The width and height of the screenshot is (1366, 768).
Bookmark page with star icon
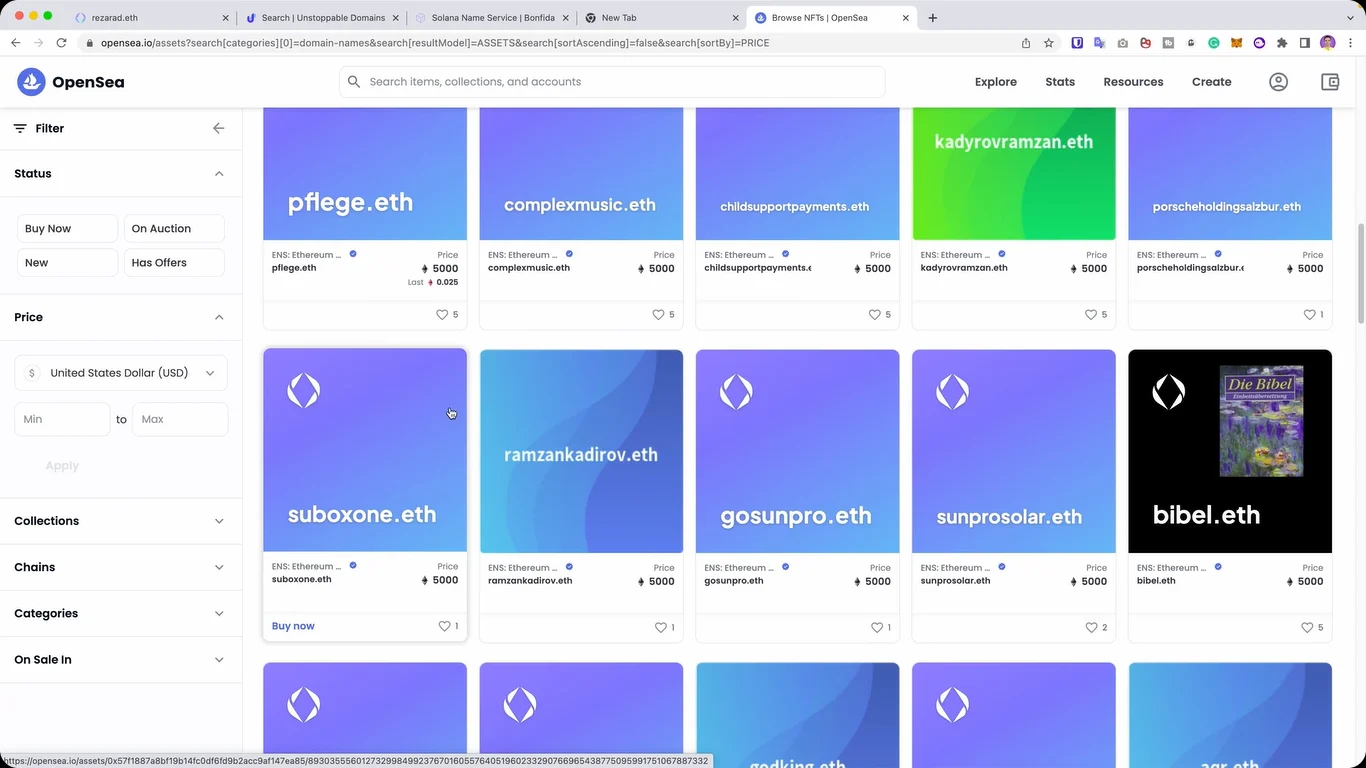pos(1048,43)
